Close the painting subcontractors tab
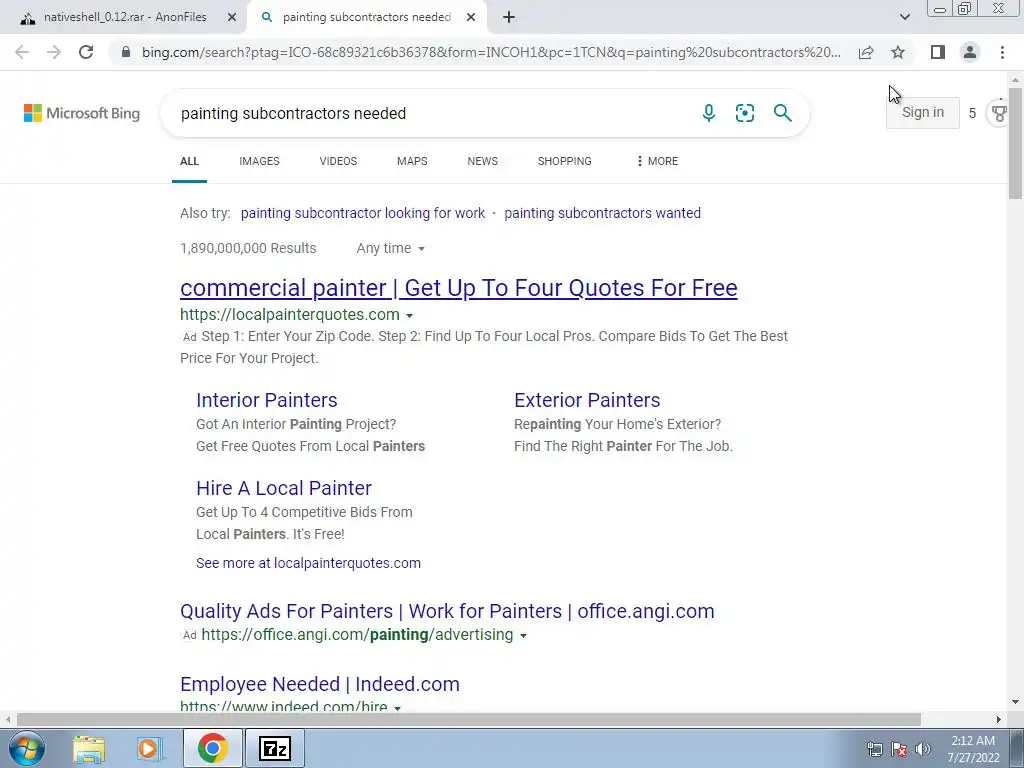 [x=471, y=18]
